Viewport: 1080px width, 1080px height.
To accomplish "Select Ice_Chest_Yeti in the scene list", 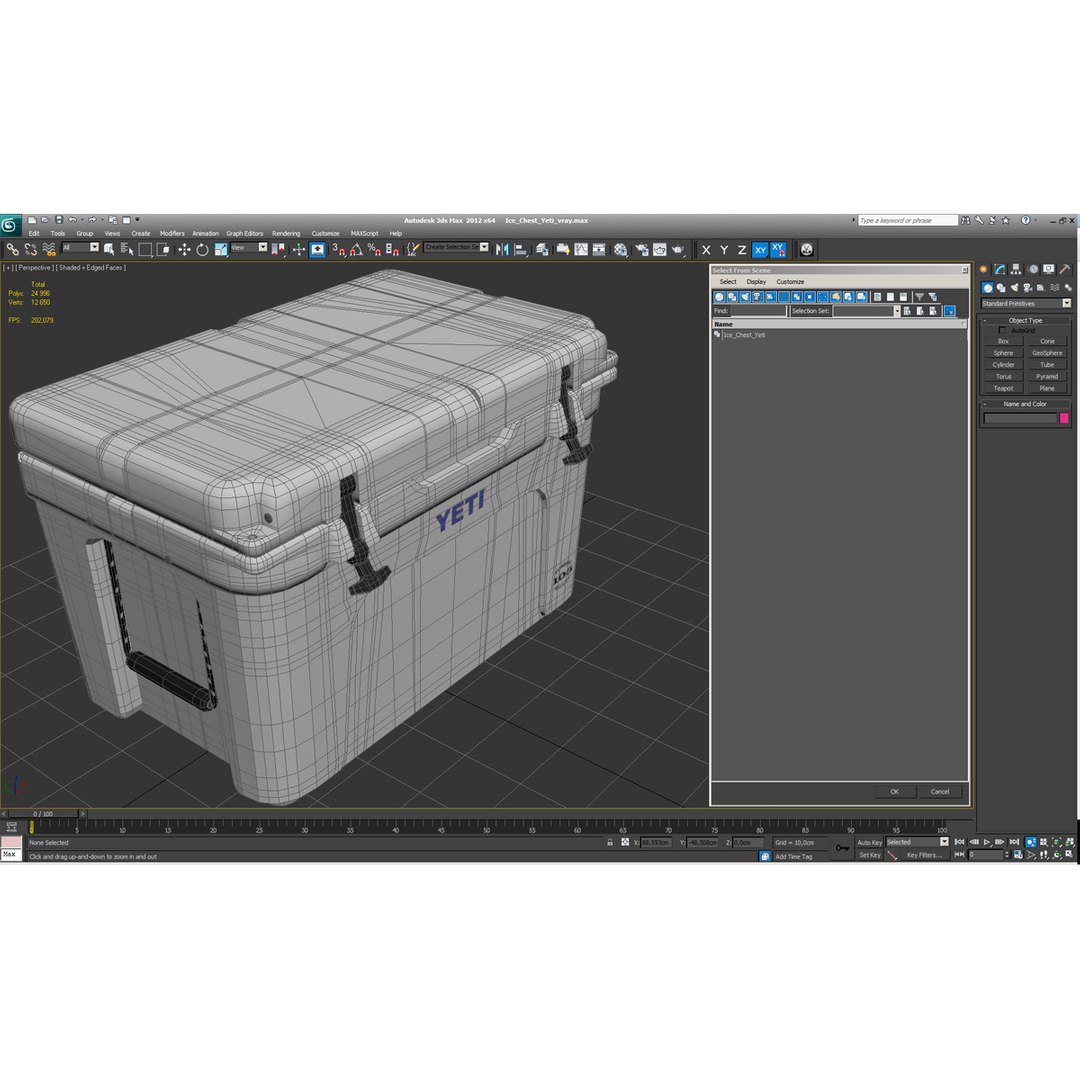I will 744,335.
